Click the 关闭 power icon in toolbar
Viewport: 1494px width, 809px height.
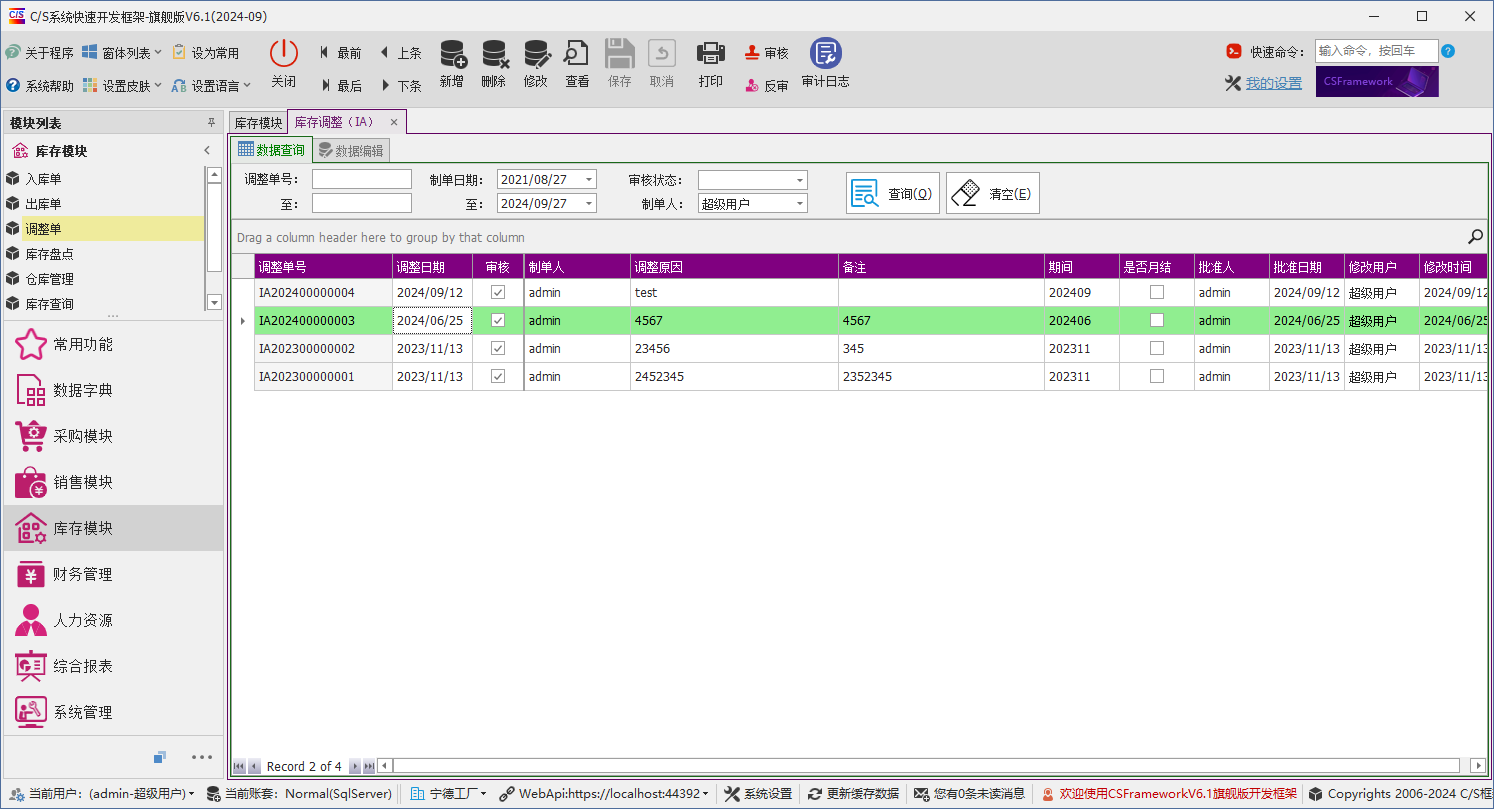click(284, 53)
